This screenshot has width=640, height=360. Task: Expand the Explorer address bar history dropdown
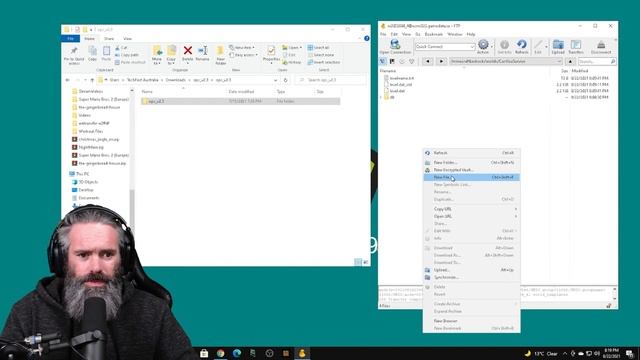(276, 80)
